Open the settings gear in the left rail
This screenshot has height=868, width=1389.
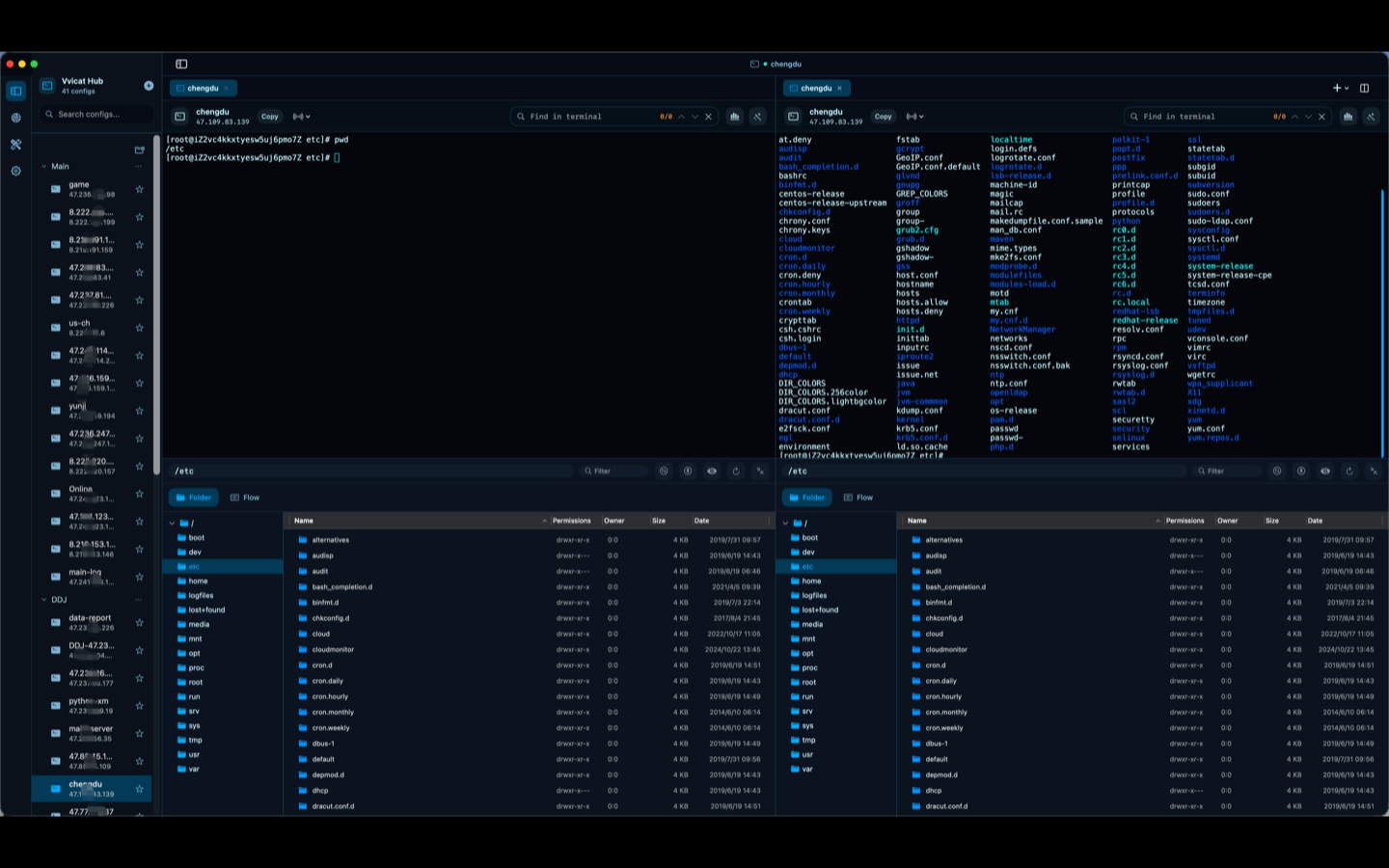(x=15, y=171)
